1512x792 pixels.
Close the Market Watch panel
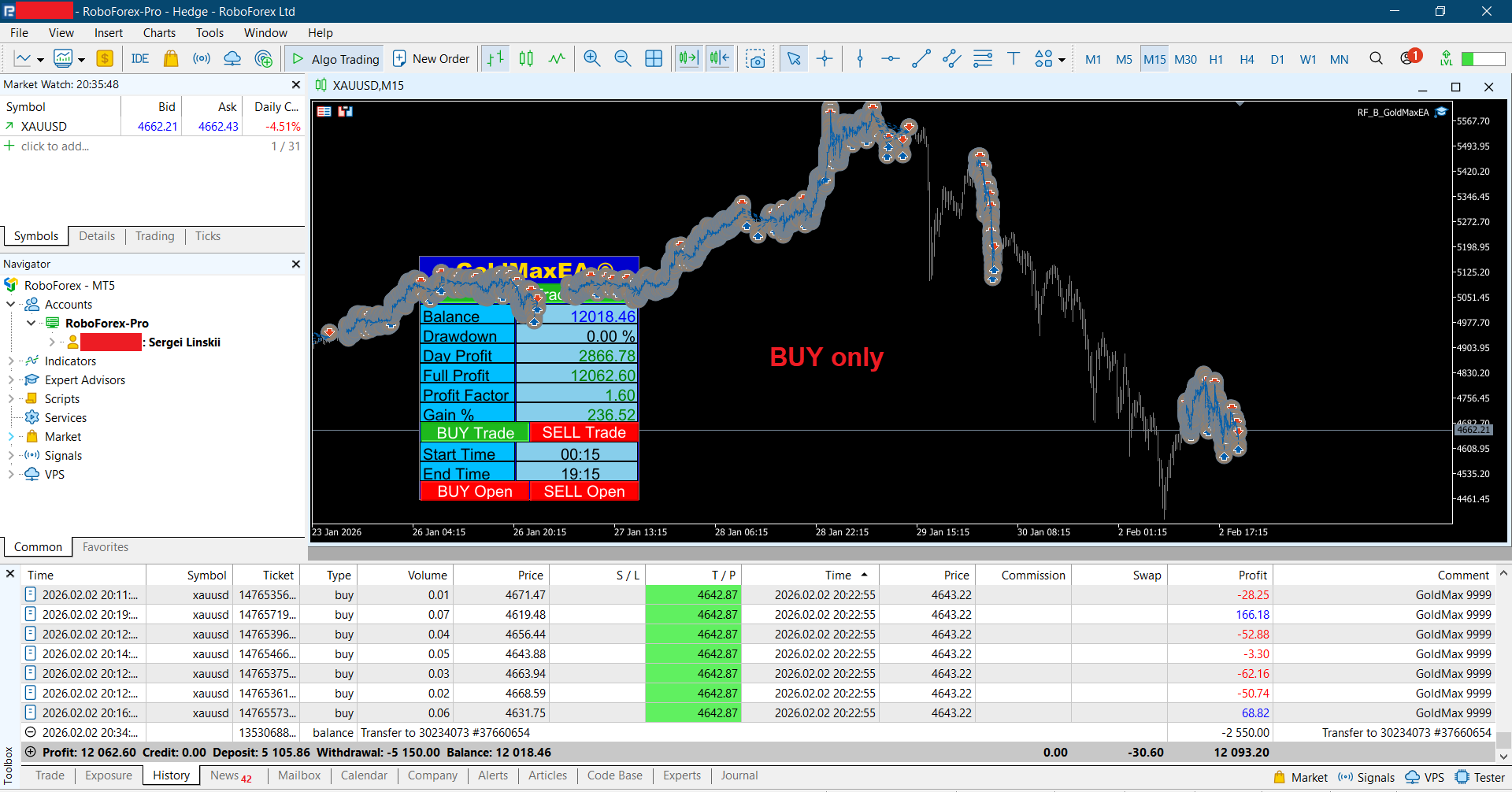[296, 85]
